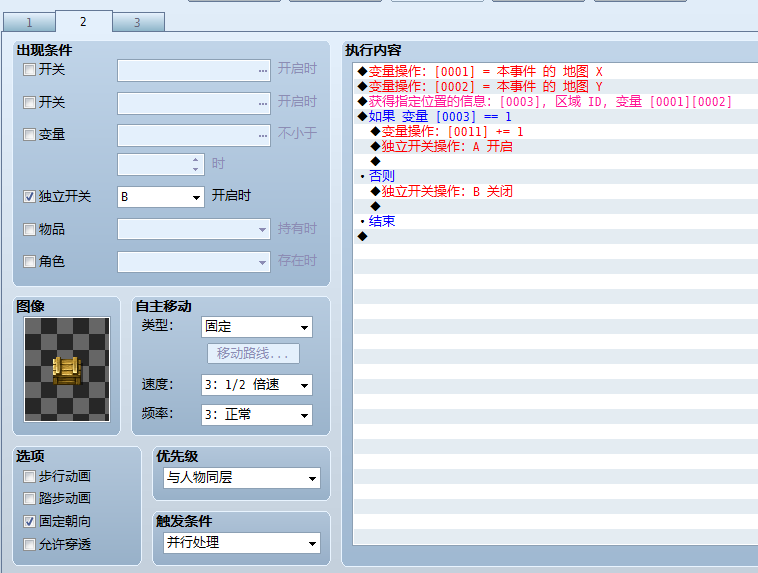Click the 变量 selection field
This screenshot has width=758, height=573.
point(194,135)
